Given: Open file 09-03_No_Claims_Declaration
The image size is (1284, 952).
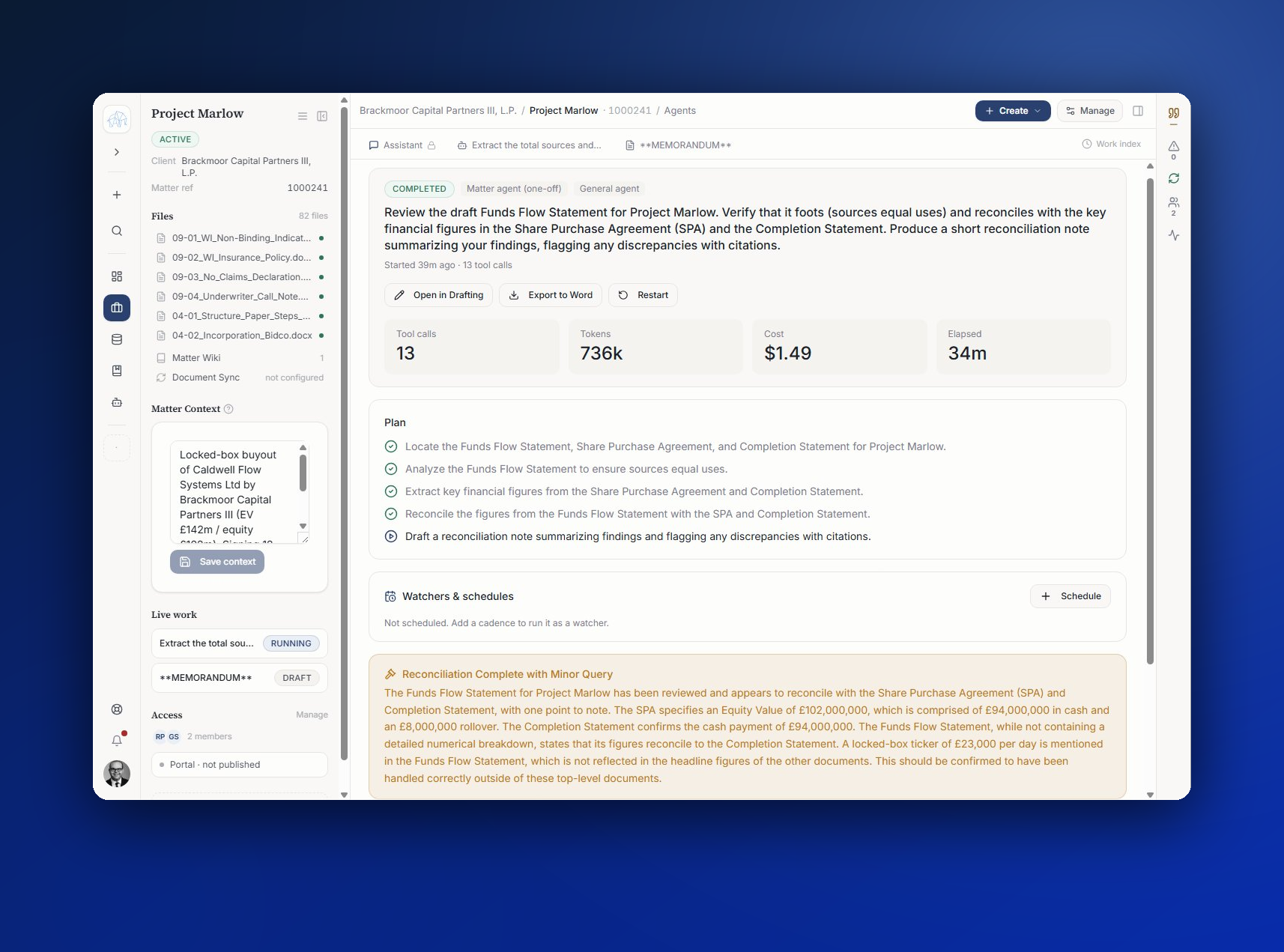Looking at the screenshot, I should pos(240,277).
